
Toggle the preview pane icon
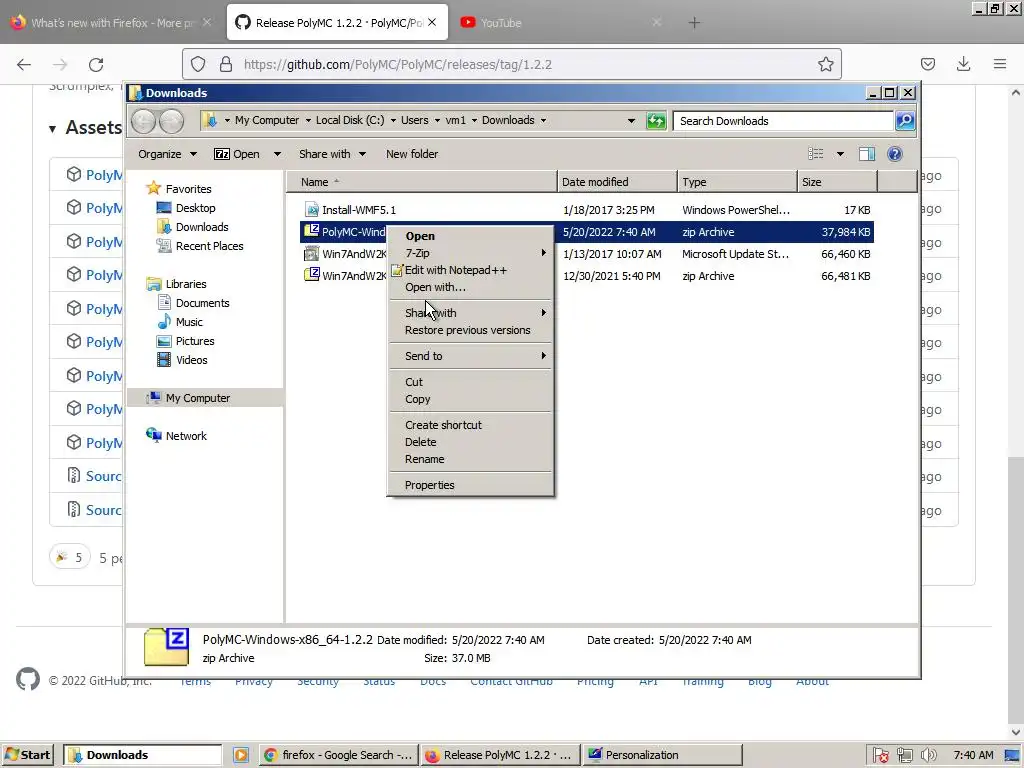click(867, 154)
